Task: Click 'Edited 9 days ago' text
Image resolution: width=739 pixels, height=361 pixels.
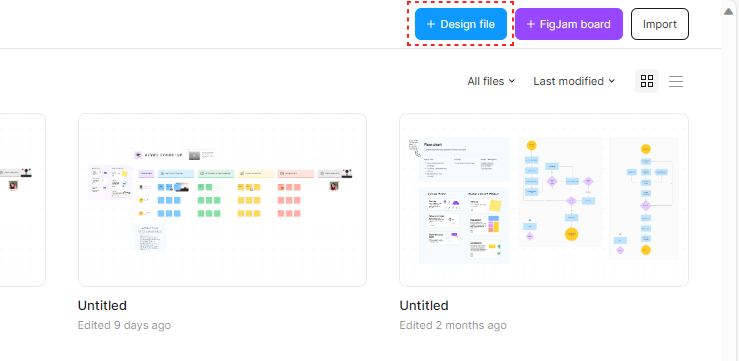Action: 124,325
